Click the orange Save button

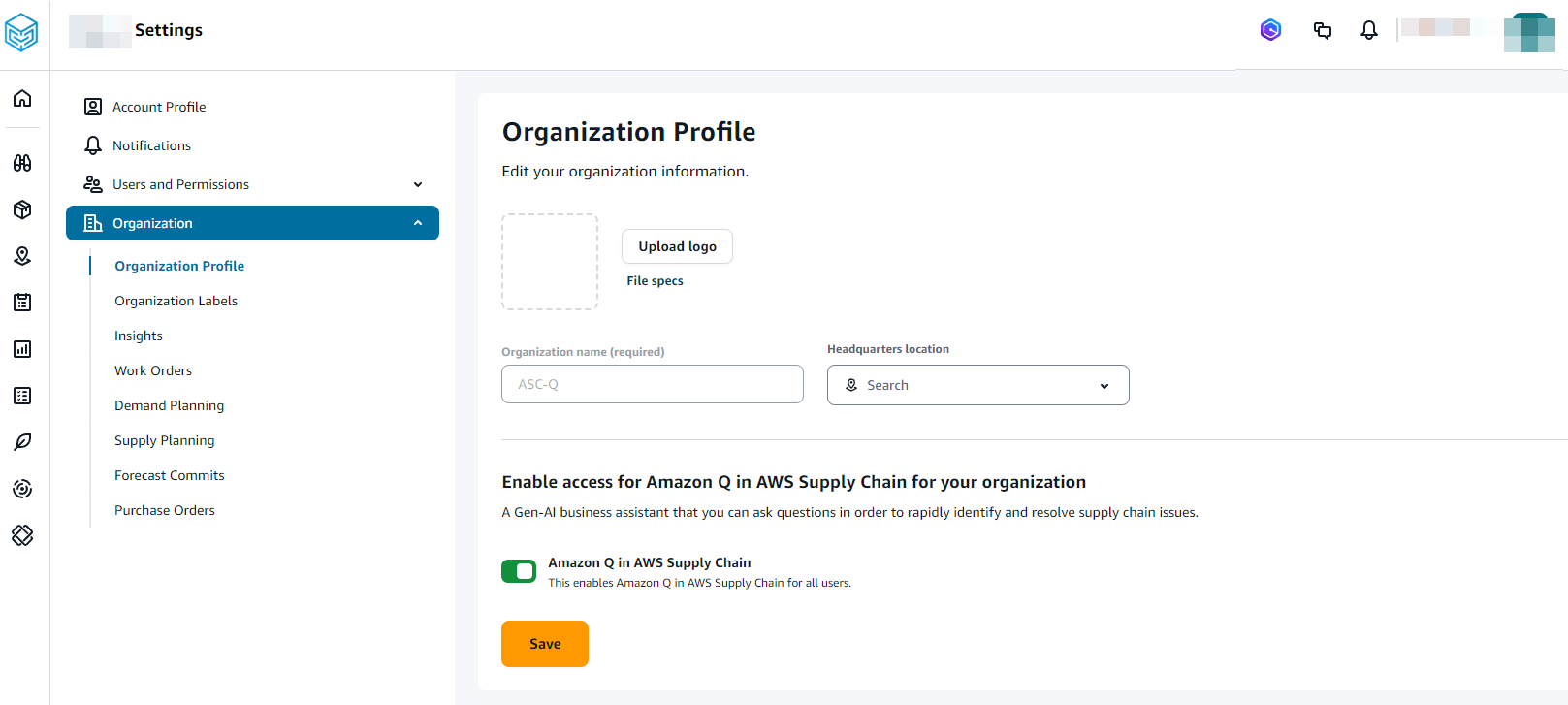click(545, 644)
